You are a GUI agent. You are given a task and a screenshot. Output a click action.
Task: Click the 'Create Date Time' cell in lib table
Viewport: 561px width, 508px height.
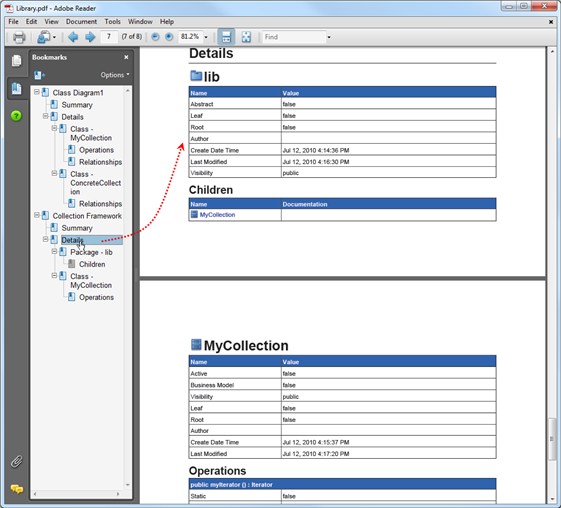[235, 150]
